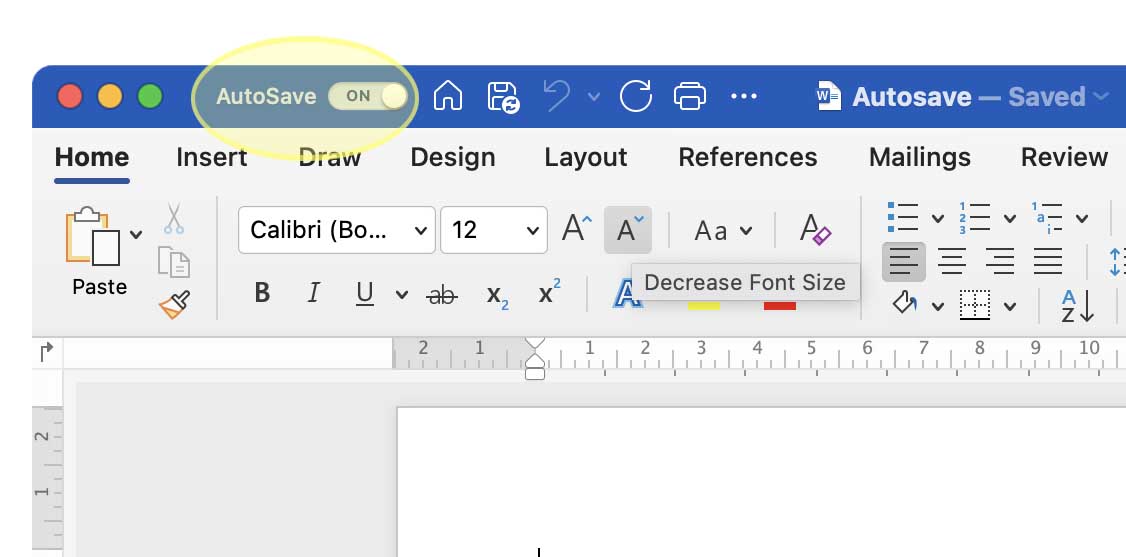Click the Decrease Font Size icon
This screenshot has width=1126, height=557.
pyautogui.click(x=628, y=230)
